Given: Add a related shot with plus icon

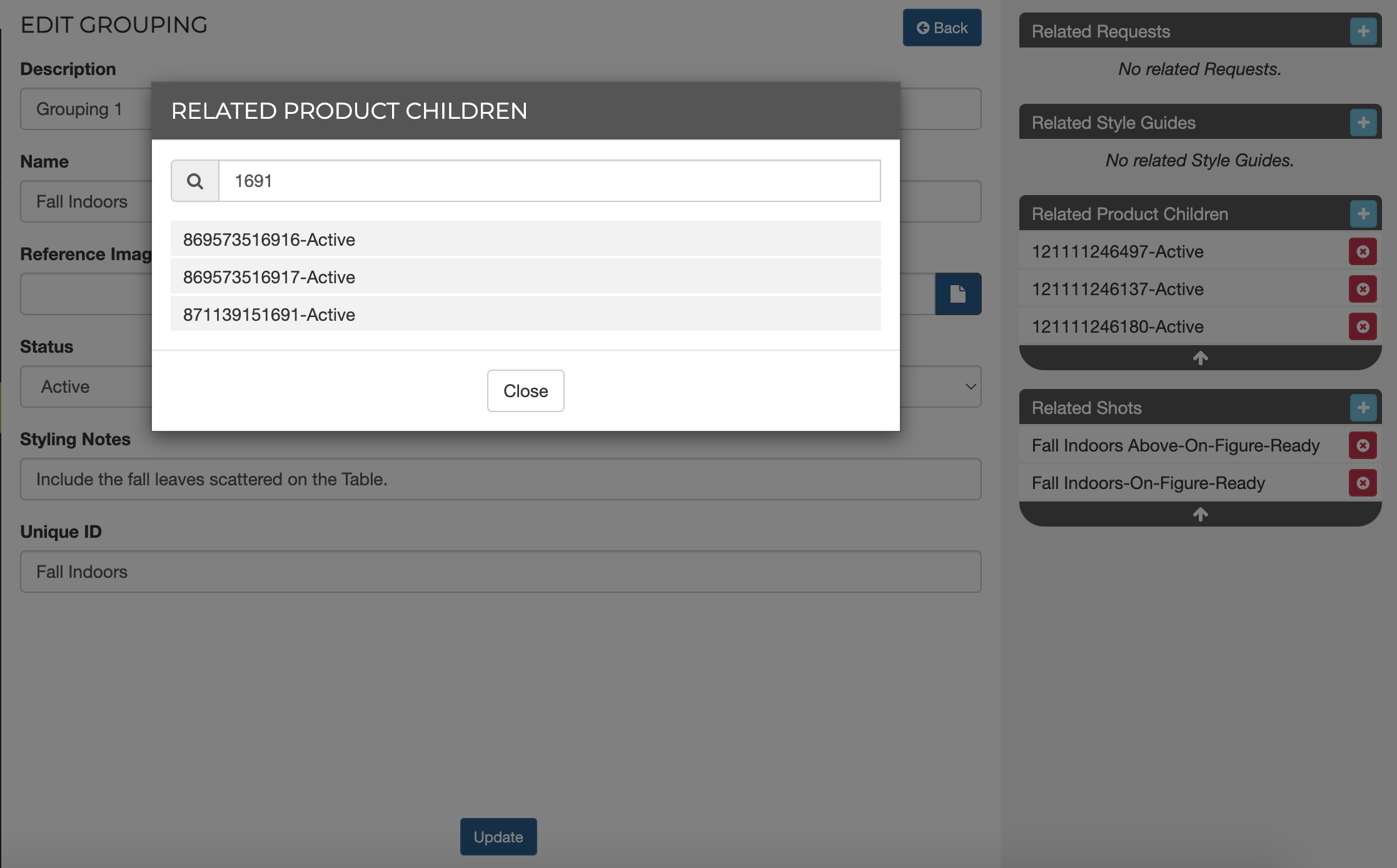Looking at the screenshot, I should (x=1363, y=408).
